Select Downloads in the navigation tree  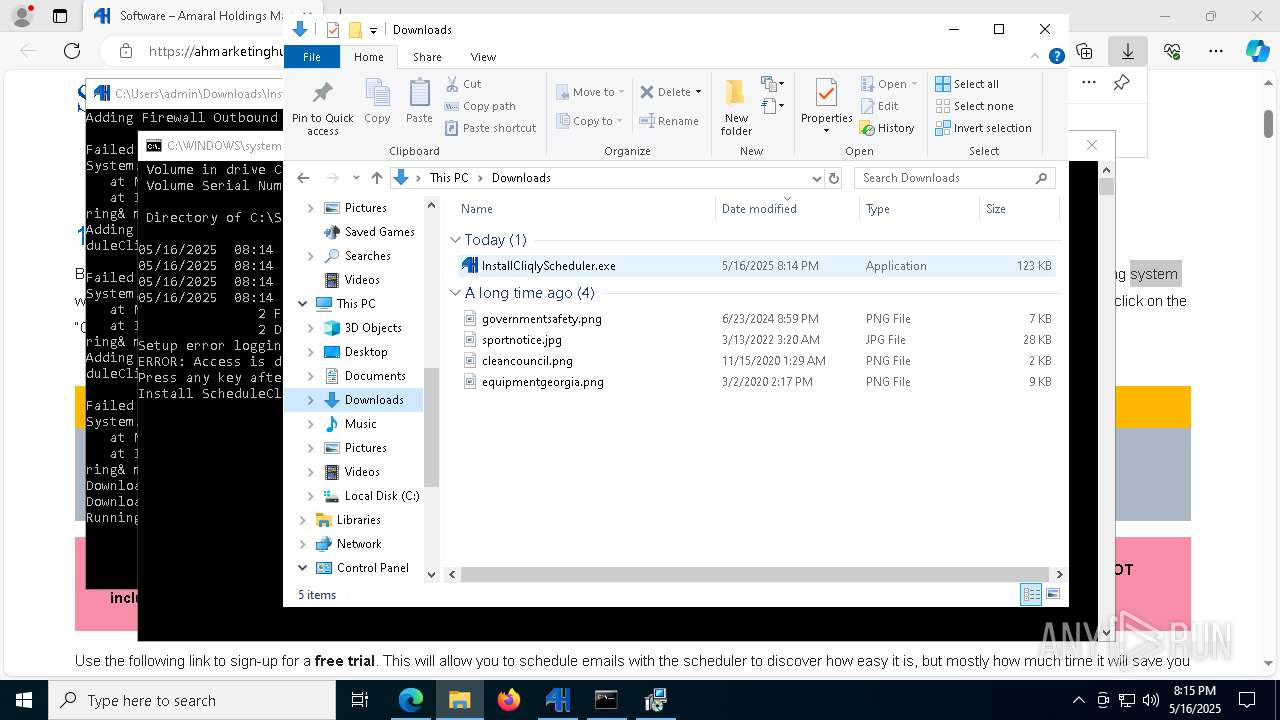[x=373, y=400]
